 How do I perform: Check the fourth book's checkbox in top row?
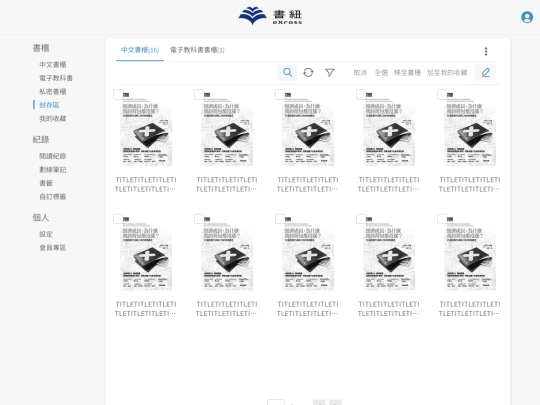pyautogui.click(x=361, y=94)
